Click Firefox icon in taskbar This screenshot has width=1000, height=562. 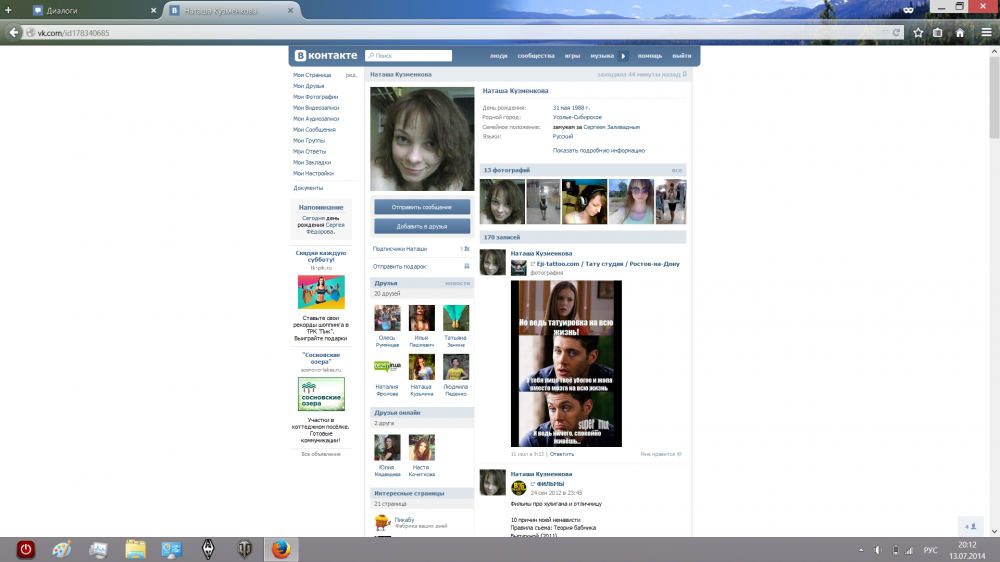coord(281,549)
